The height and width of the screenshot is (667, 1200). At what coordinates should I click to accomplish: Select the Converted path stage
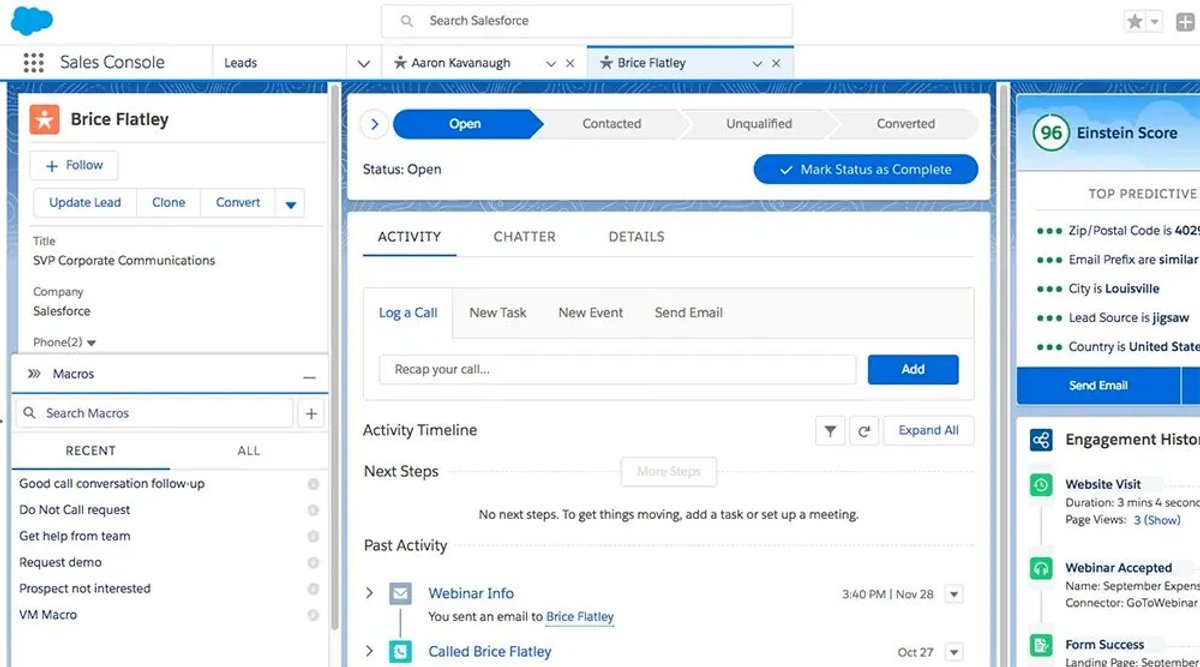(x=905, y=124)
